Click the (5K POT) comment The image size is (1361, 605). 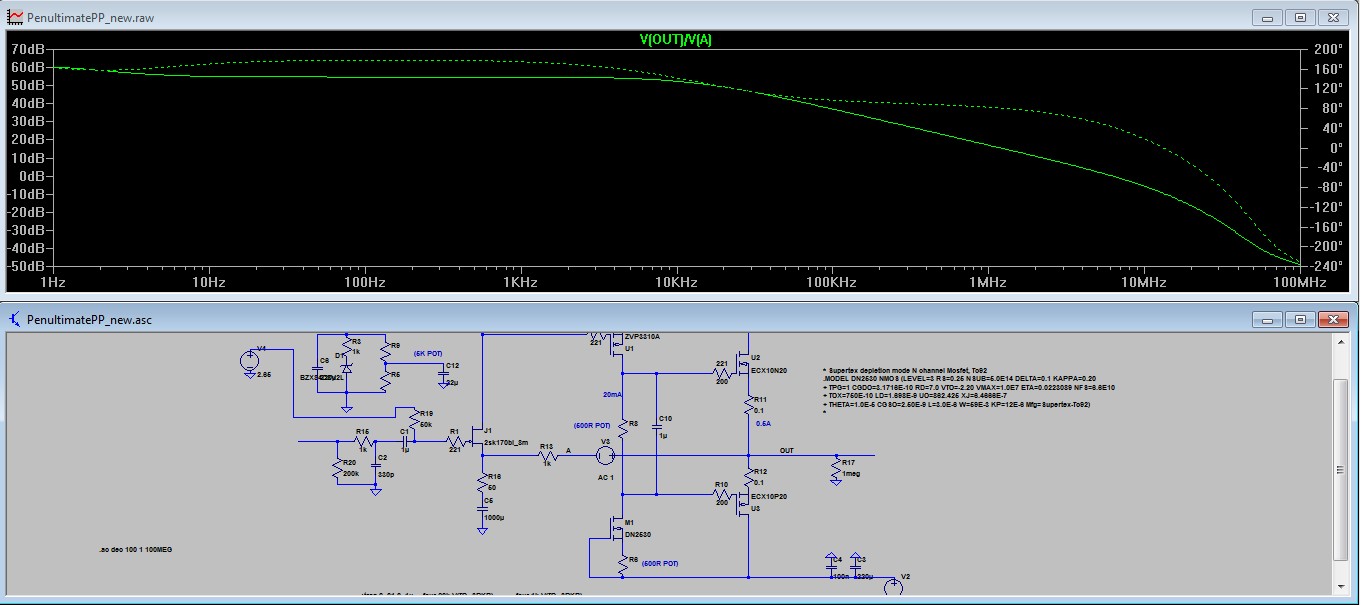430,355
